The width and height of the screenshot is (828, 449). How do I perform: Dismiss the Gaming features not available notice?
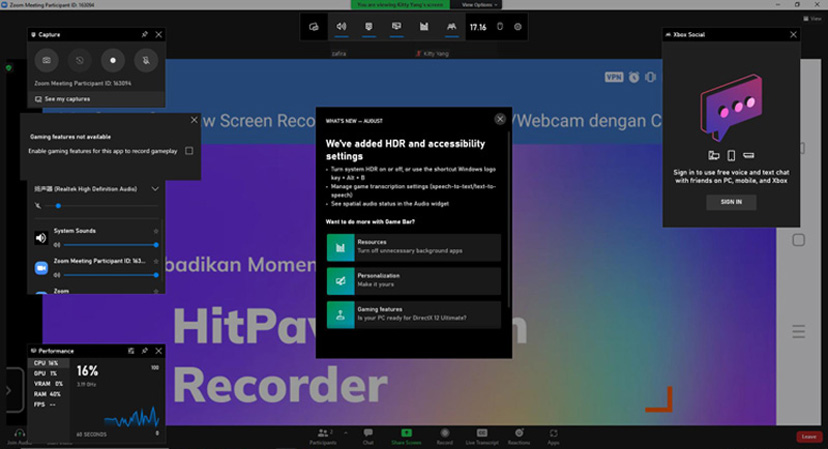(x=194, y=120)
